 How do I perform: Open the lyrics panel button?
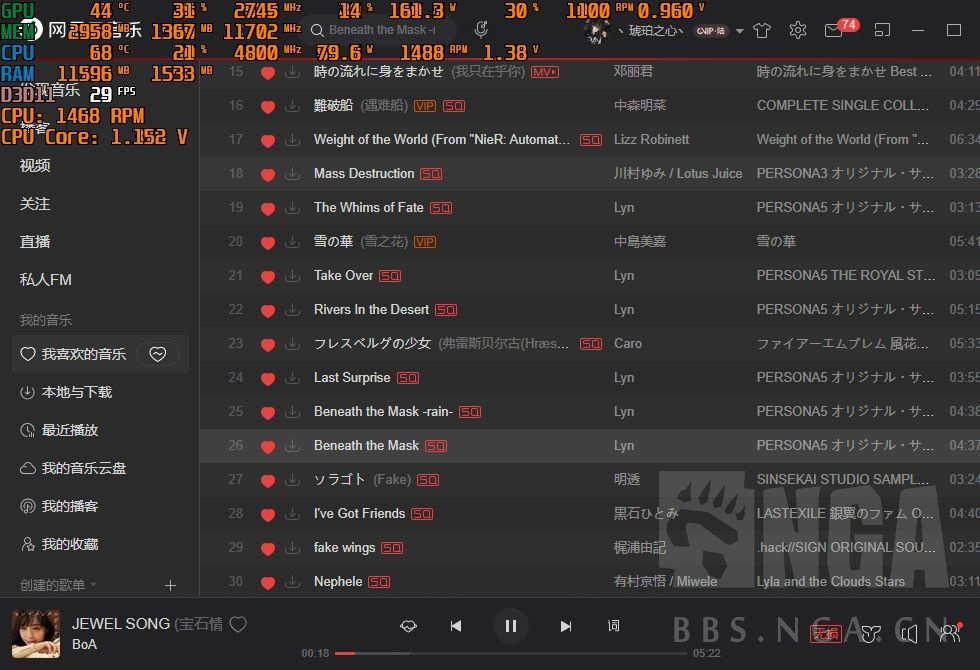(x=614, y=626)
